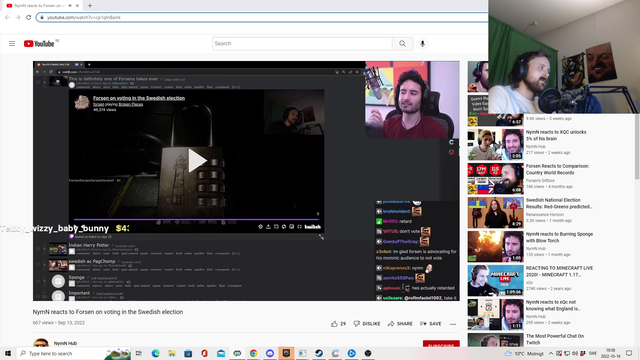Screen dimensions: 640x360
Task: Click the Country World Records thumbnail
Action: coord(496,179)
